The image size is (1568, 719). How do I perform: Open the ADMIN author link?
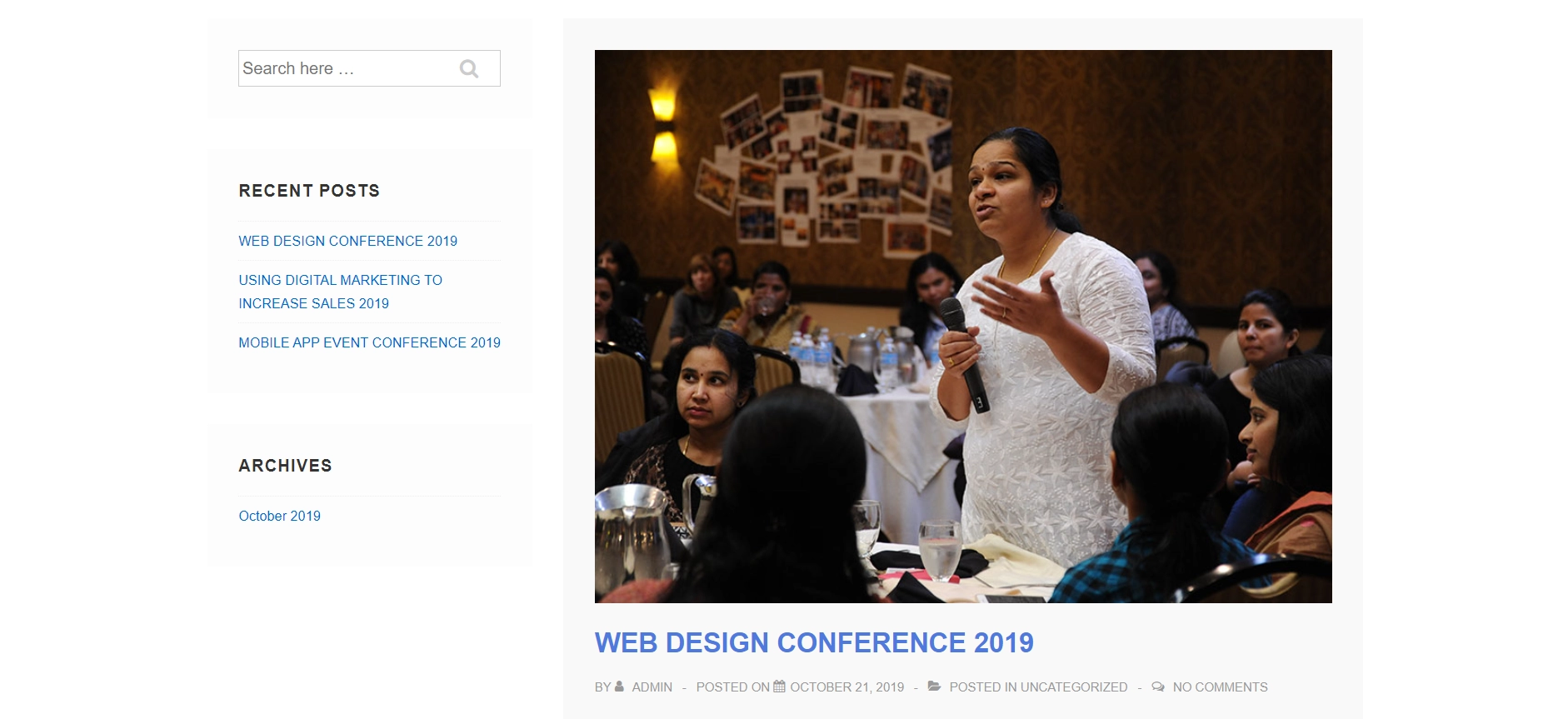click(652, 687)
